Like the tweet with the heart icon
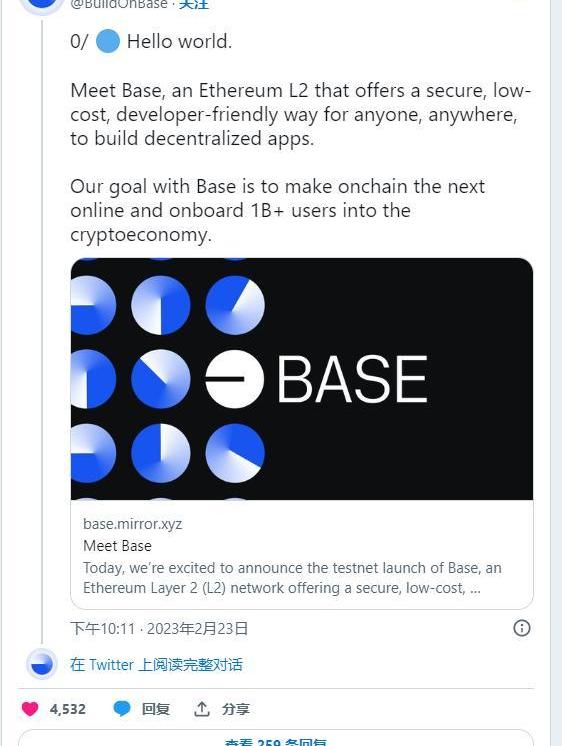This screenshot has height=746, width=562. (x=30, y=708)
